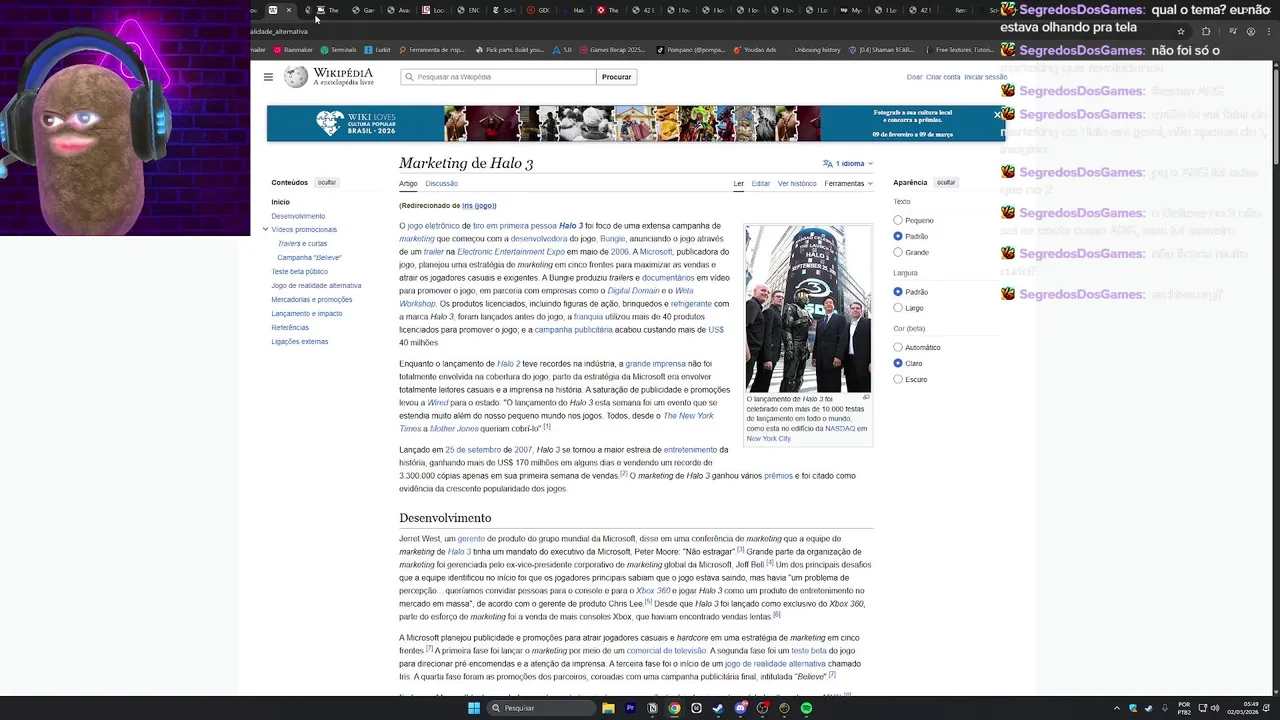This screenshot has width=1280, height=720.
Task: Open the language selector '1 idioma'
Action: tap(848, 164)
